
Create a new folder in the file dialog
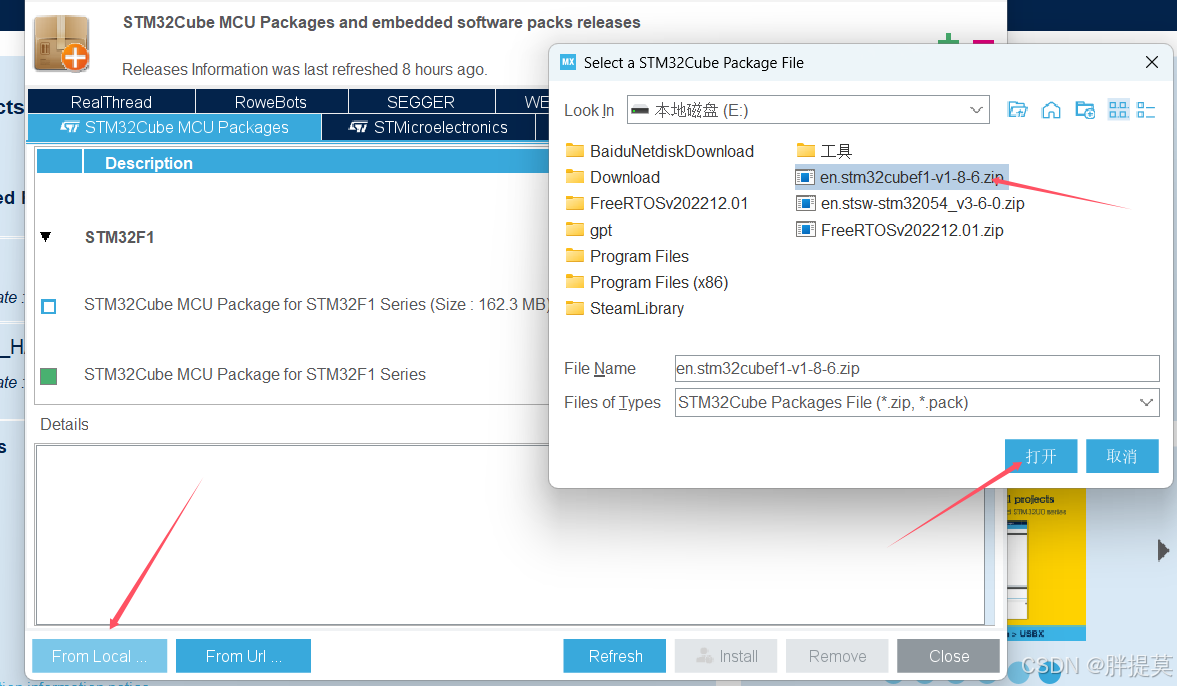[1085, 110]
